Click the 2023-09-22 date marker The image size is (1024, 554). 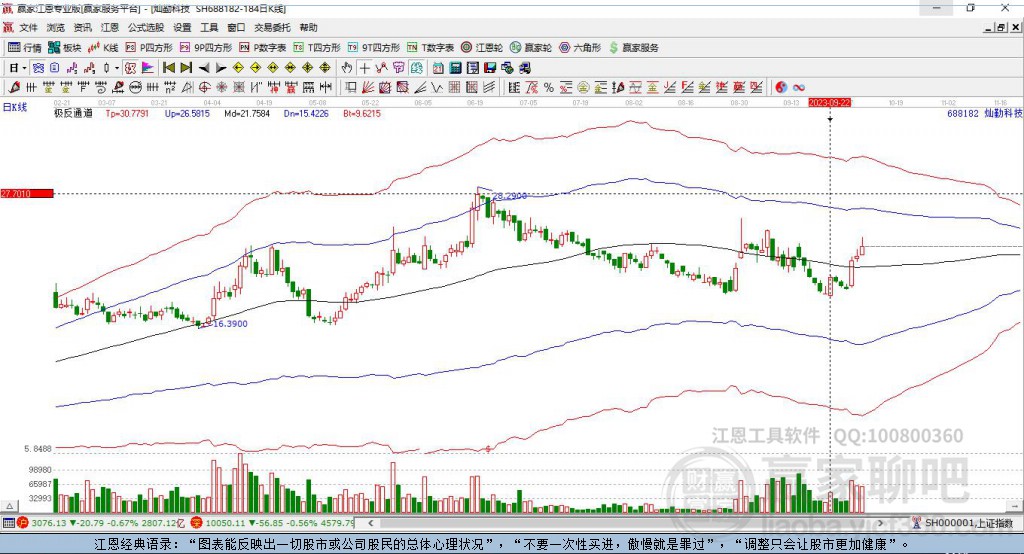(829, 103)
